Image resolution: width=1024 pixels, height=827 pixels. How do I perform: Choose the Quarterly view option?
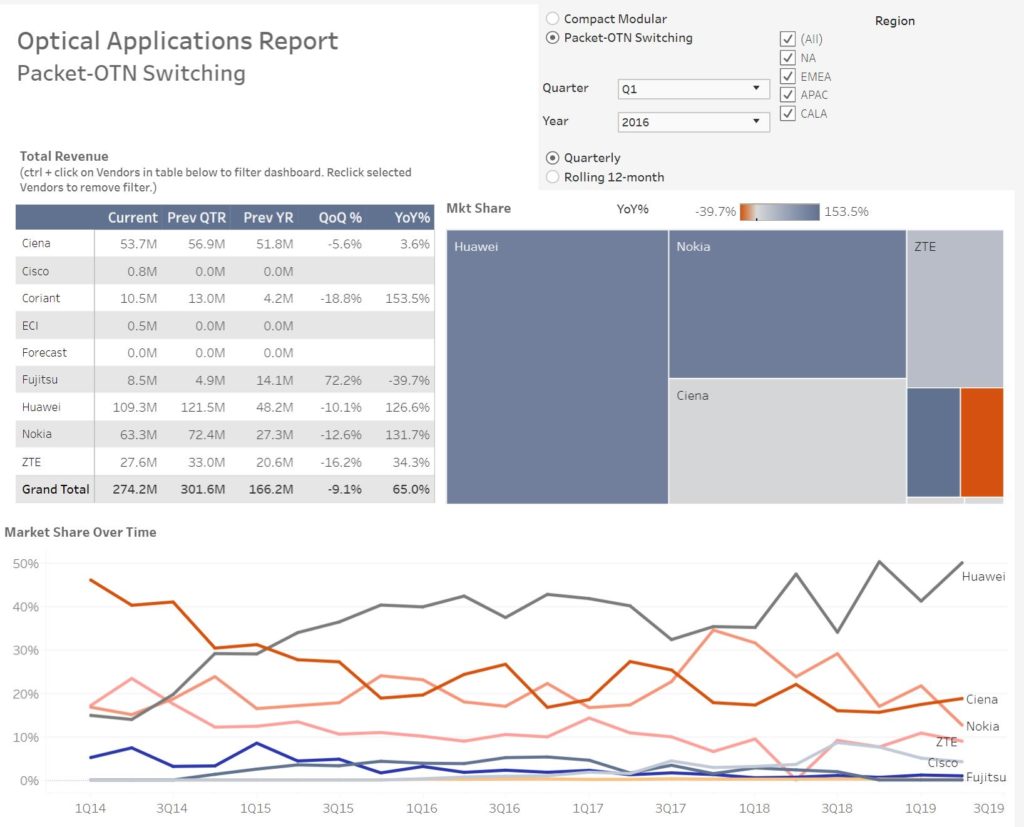(552, 158)
